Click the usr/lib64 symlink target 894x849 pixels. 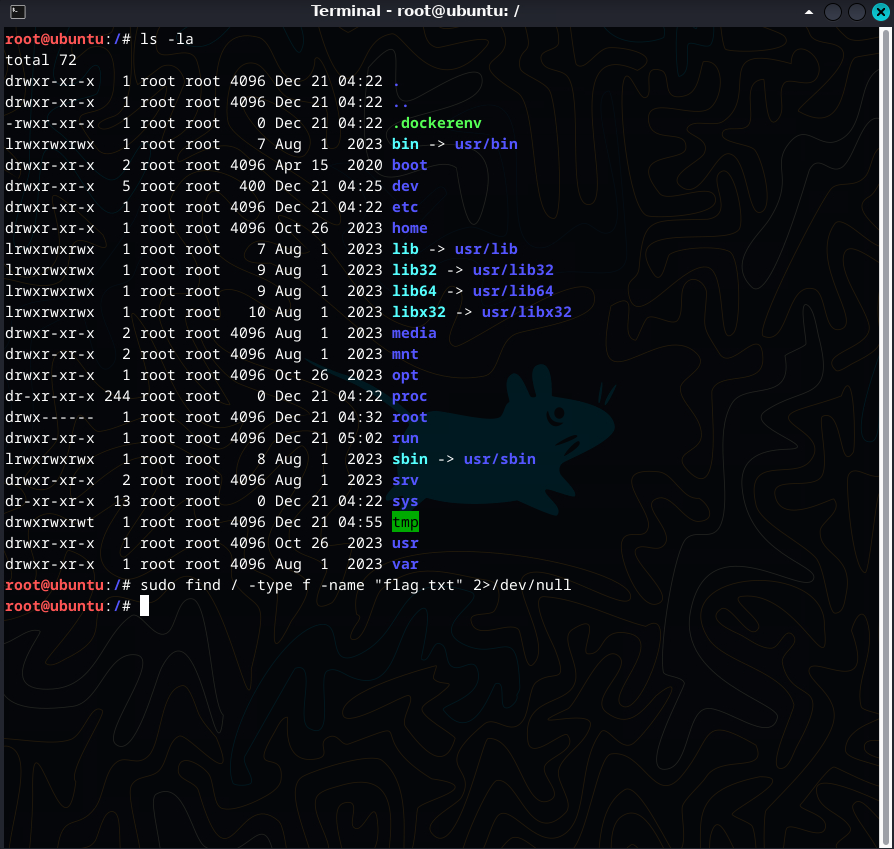click(x=511, y=291)
